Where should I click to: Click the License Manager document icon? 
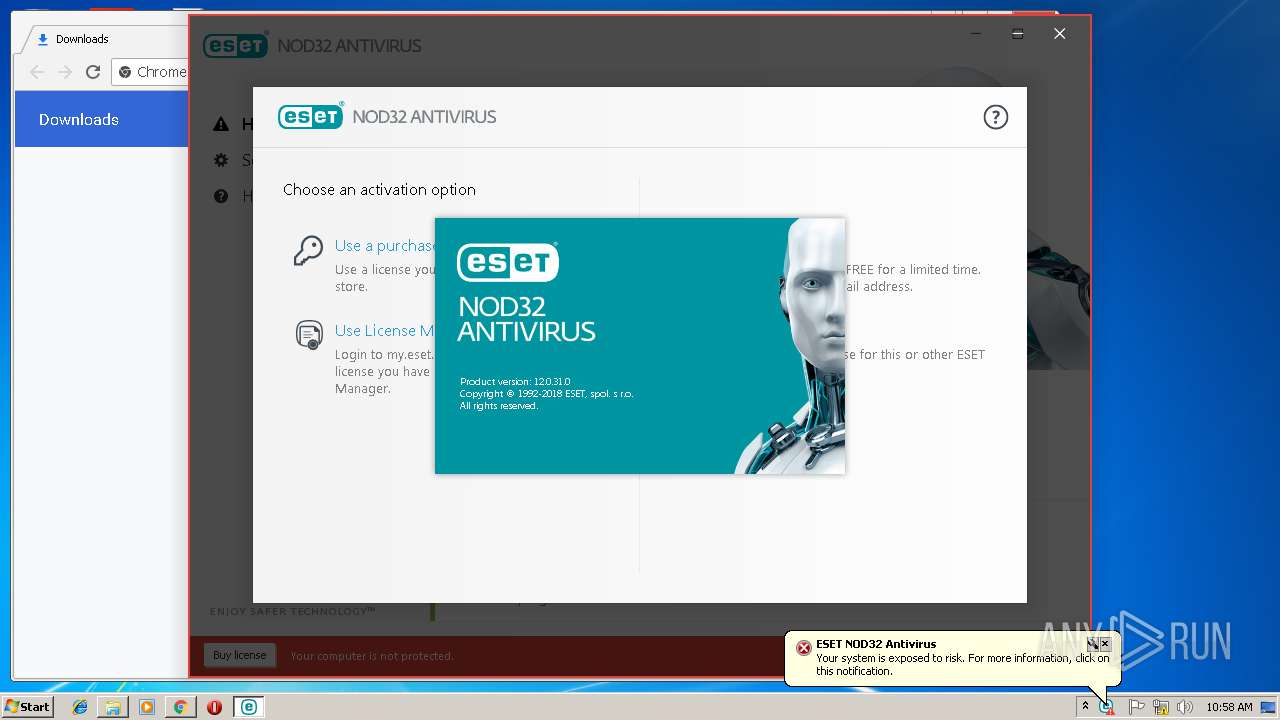coord(309,334)
